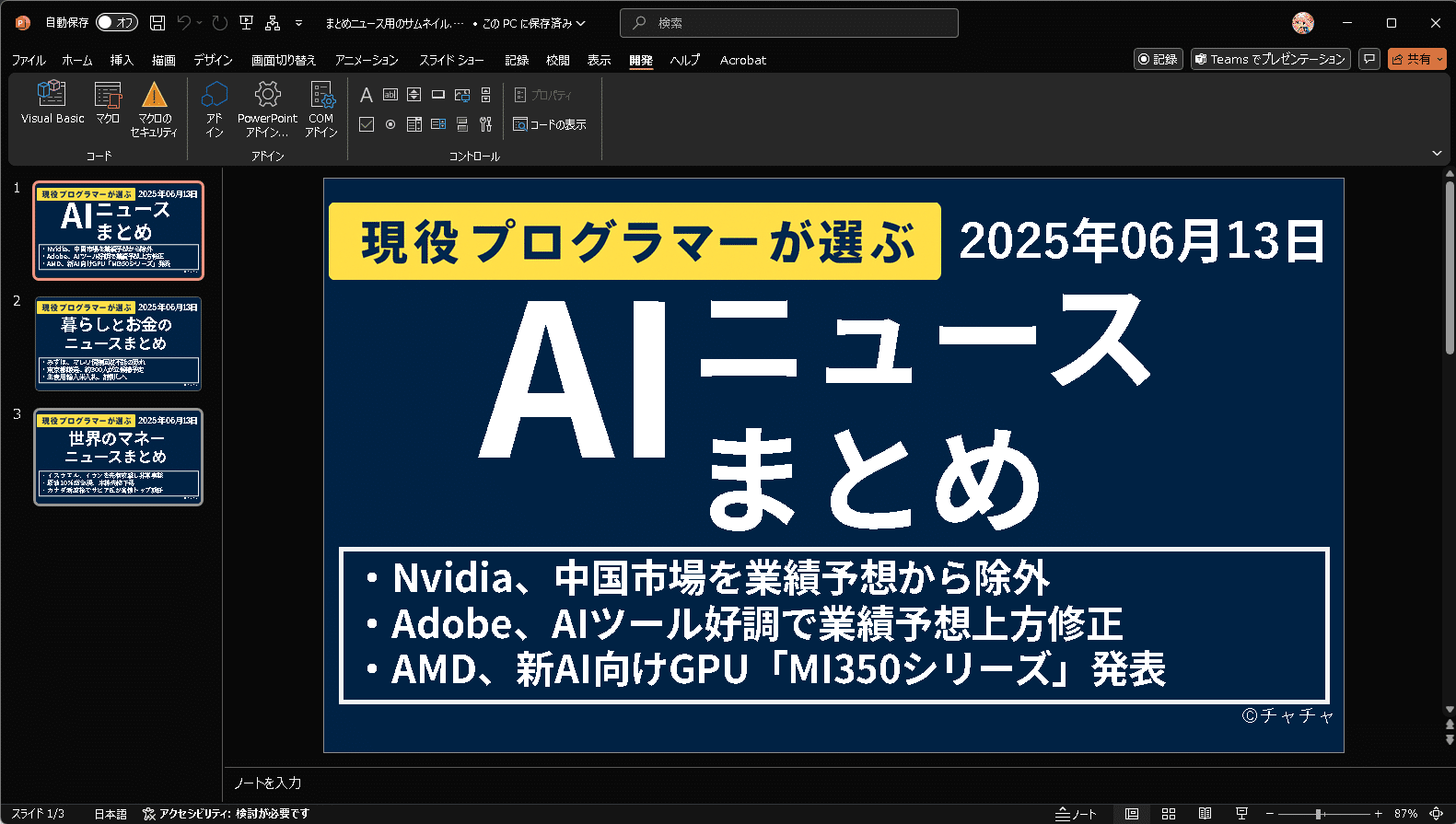Click the zoom out minus button
This screenshot has width=1456, height=824.
[1270, 814]
